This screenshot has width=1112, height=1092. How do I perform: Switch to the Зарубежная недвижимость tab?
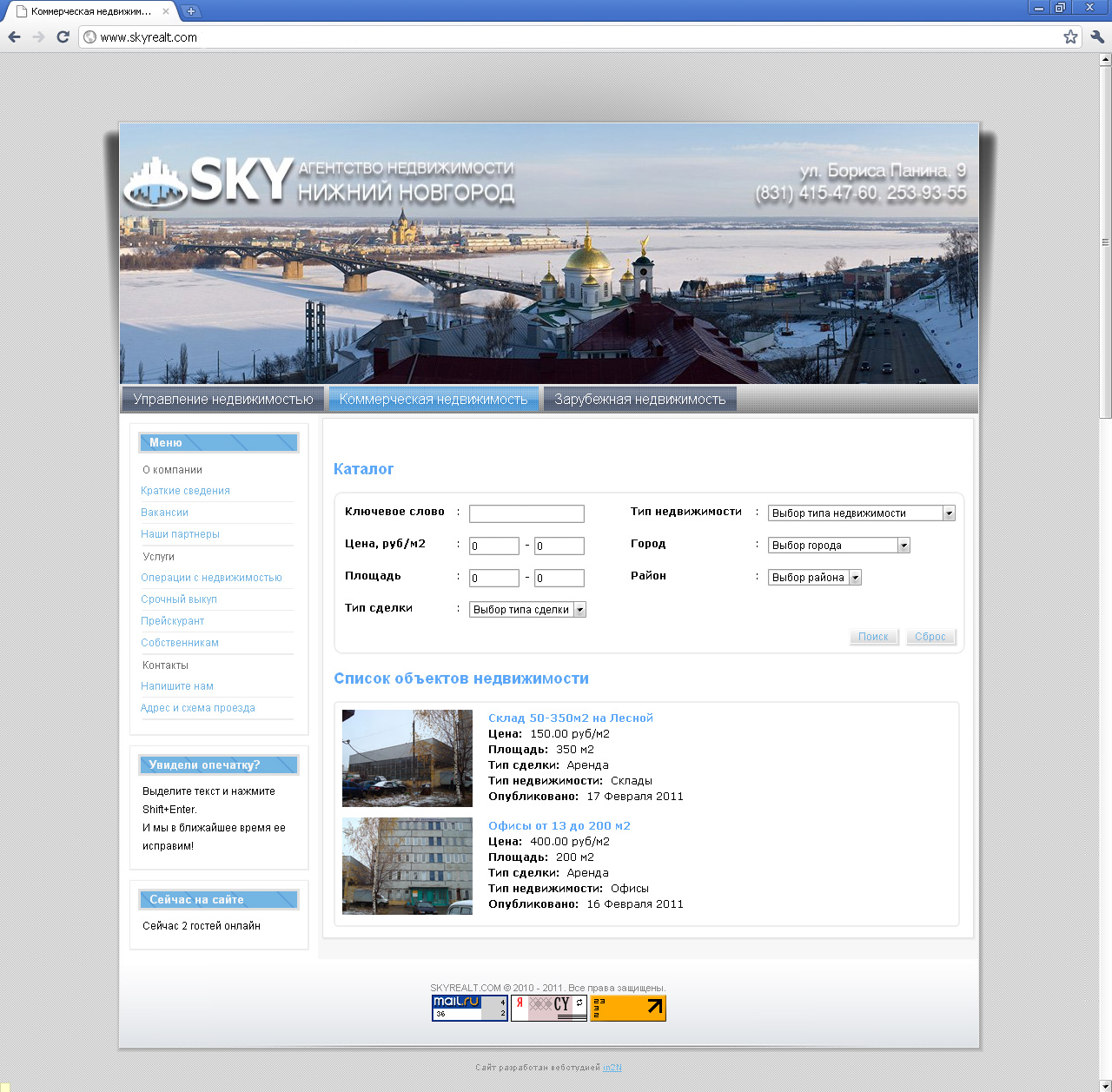point(640,400)
